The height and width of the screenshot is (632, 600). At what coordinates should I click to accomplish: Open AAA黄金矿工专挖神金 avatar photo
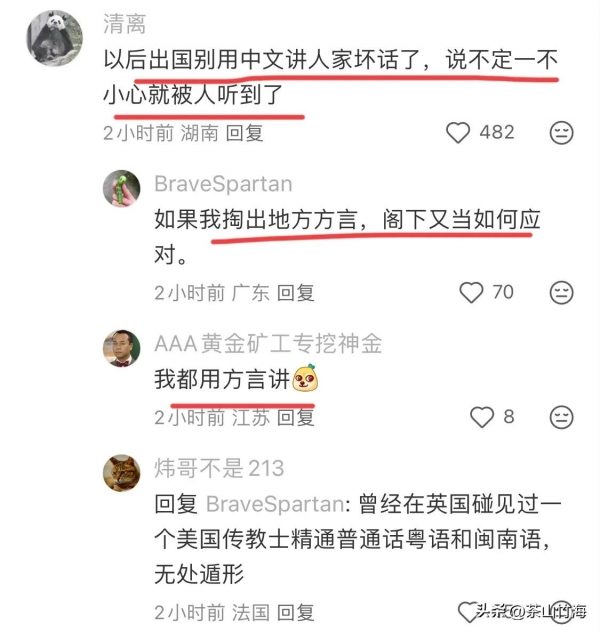click(122, 349)
